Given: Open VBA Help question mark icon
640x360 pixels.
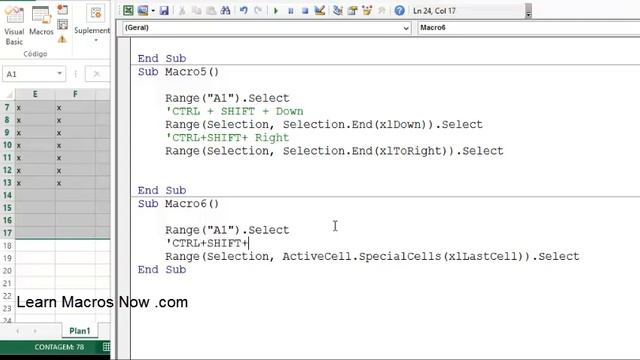Looking at the screenshot, I should (x=400, y=11).
